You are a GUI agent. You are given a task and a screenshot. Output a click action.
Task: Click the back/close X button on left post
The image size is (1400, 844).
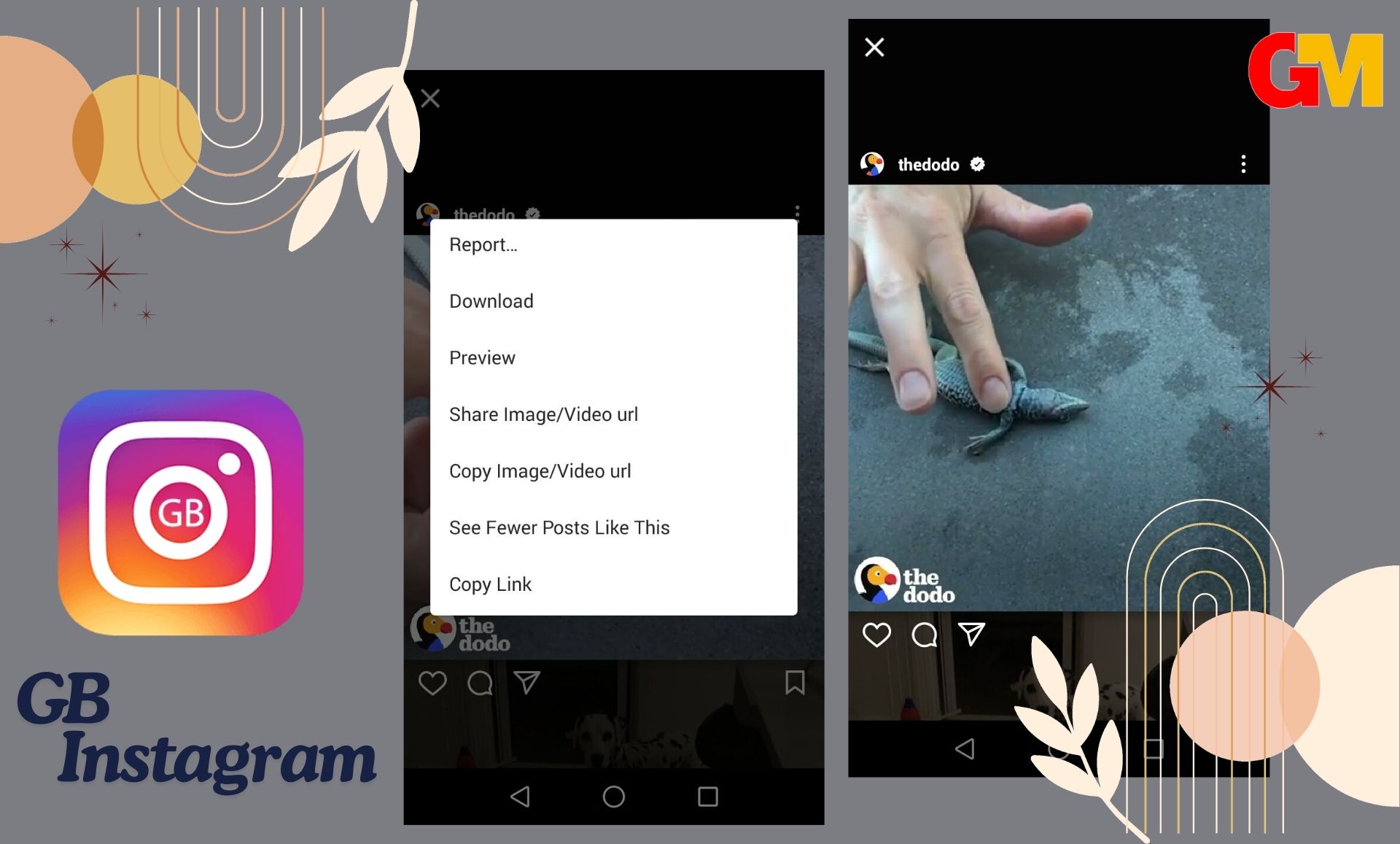pyautogui.click(x=432, y=98)
